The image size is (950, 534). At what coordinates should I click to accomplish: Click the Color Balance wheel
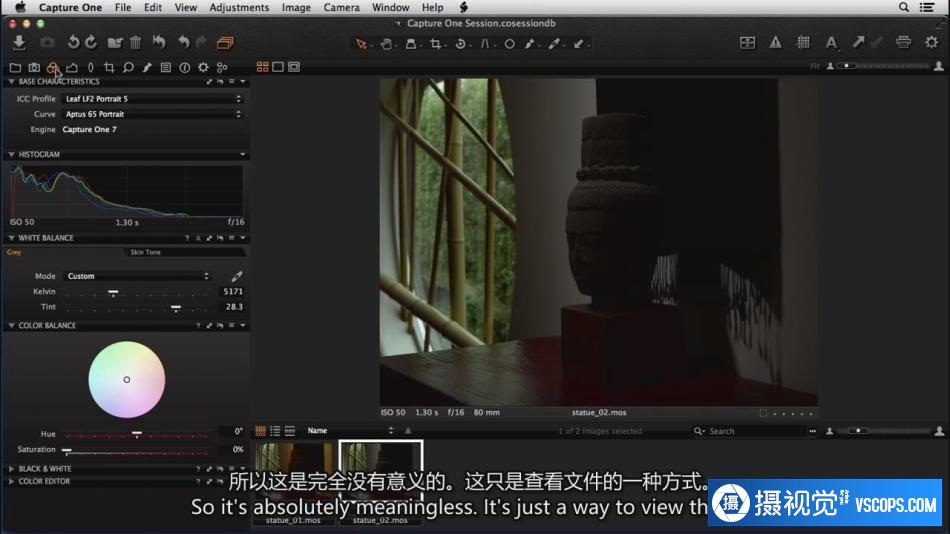click(x=127, y=379)
